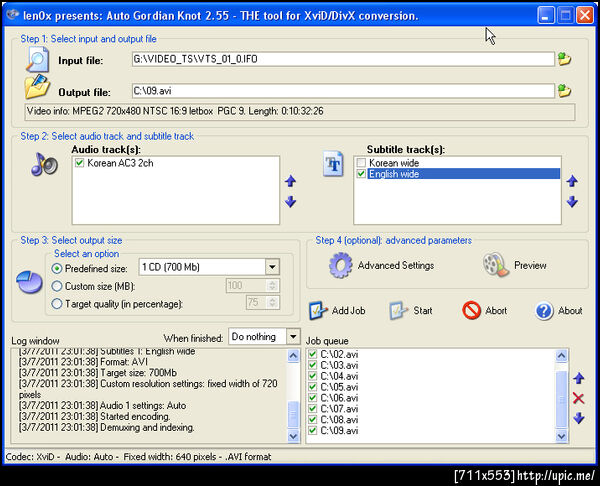Uncheck English wide subtitle track

point(361,174)
